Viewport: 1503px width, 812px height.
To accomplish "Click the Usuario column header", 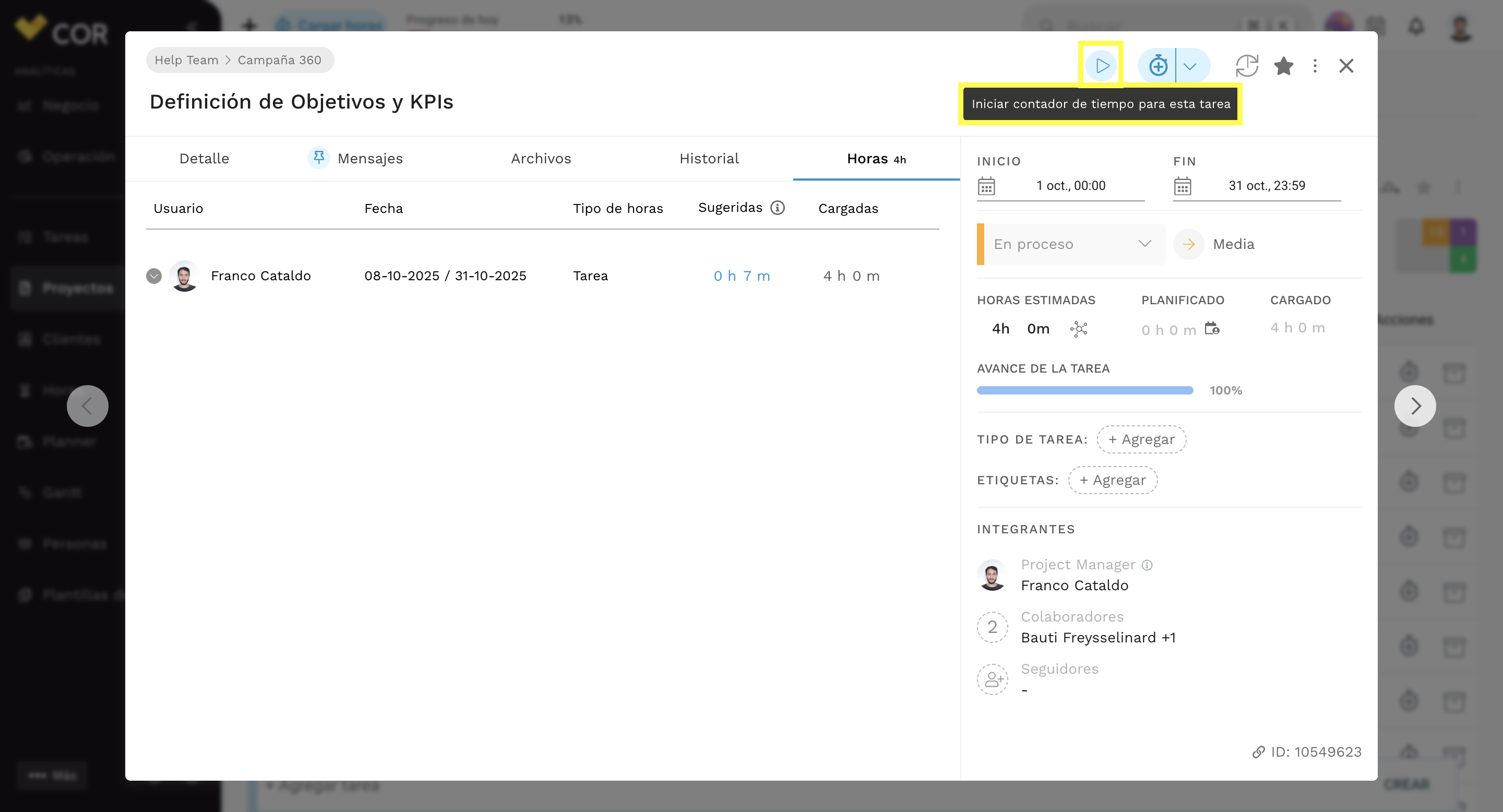I will (x=178, y=208).
